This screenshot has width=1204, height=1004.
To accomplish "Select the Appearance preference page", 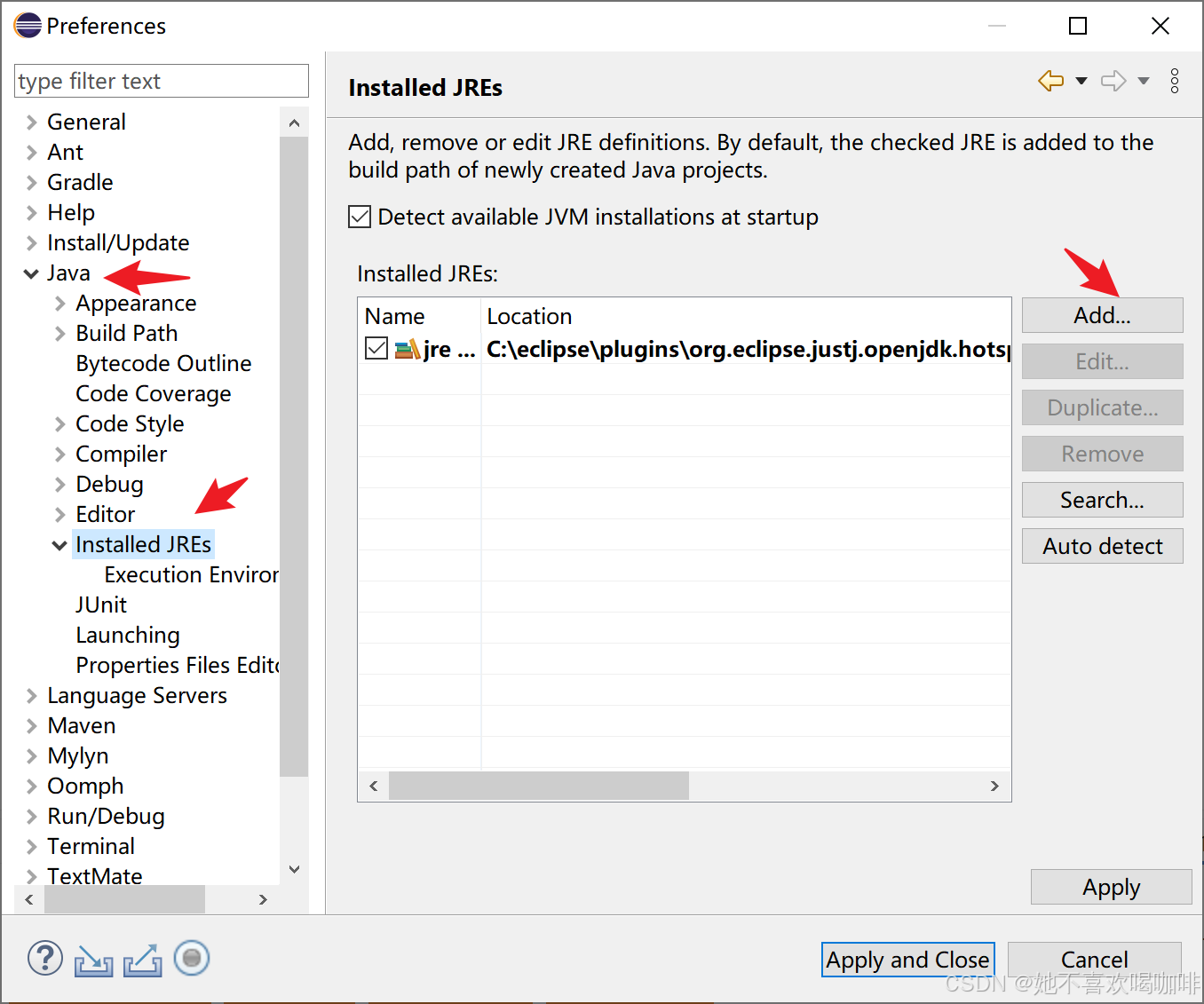I will pos(136,304).
